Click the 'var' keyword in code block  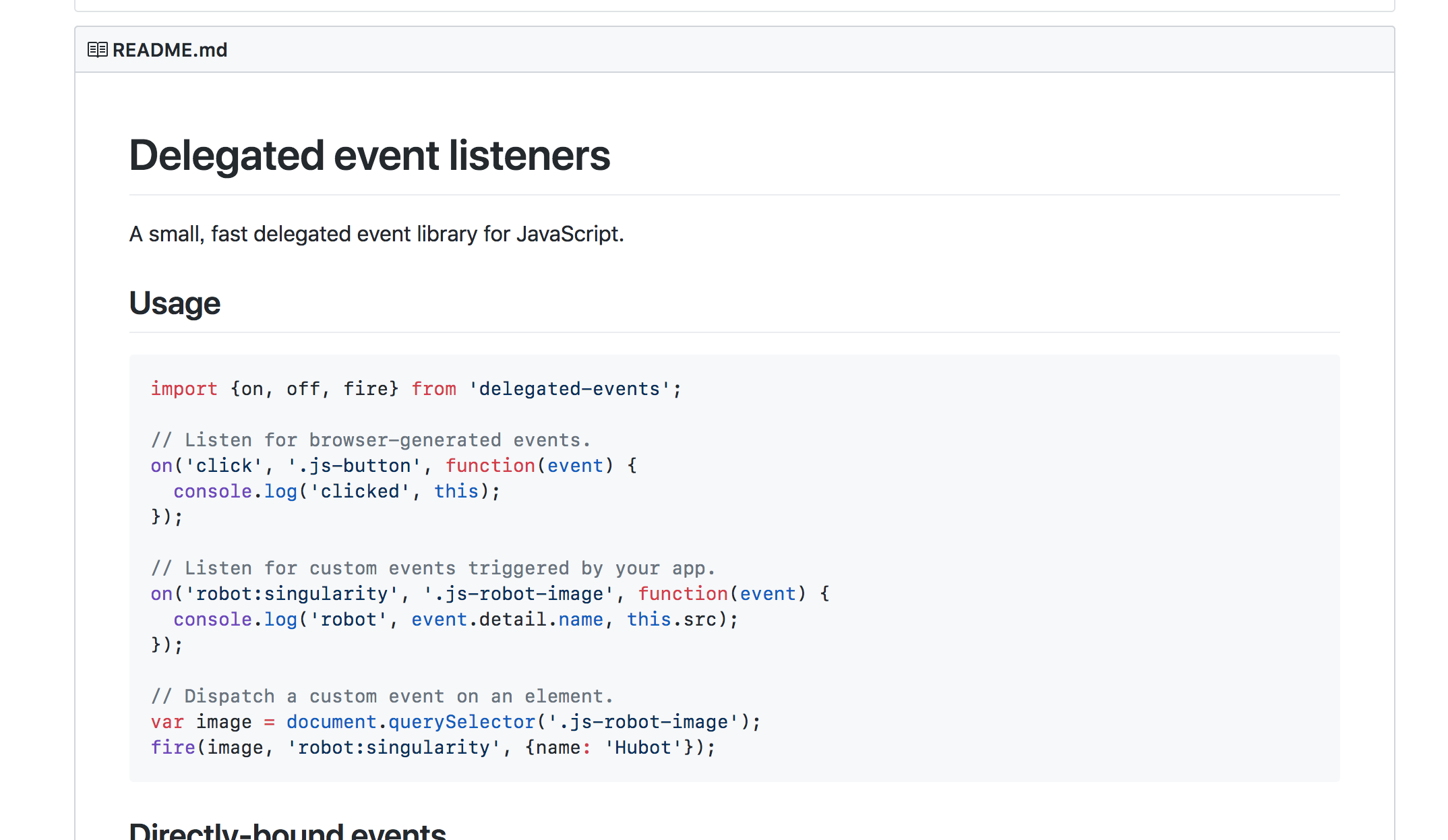[167, 722]
